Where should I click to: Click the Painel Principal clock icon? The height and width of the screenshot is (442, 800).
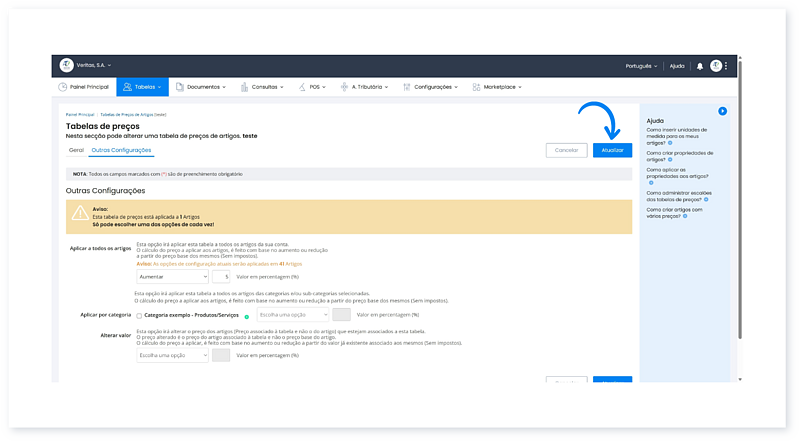click(63, 87)
